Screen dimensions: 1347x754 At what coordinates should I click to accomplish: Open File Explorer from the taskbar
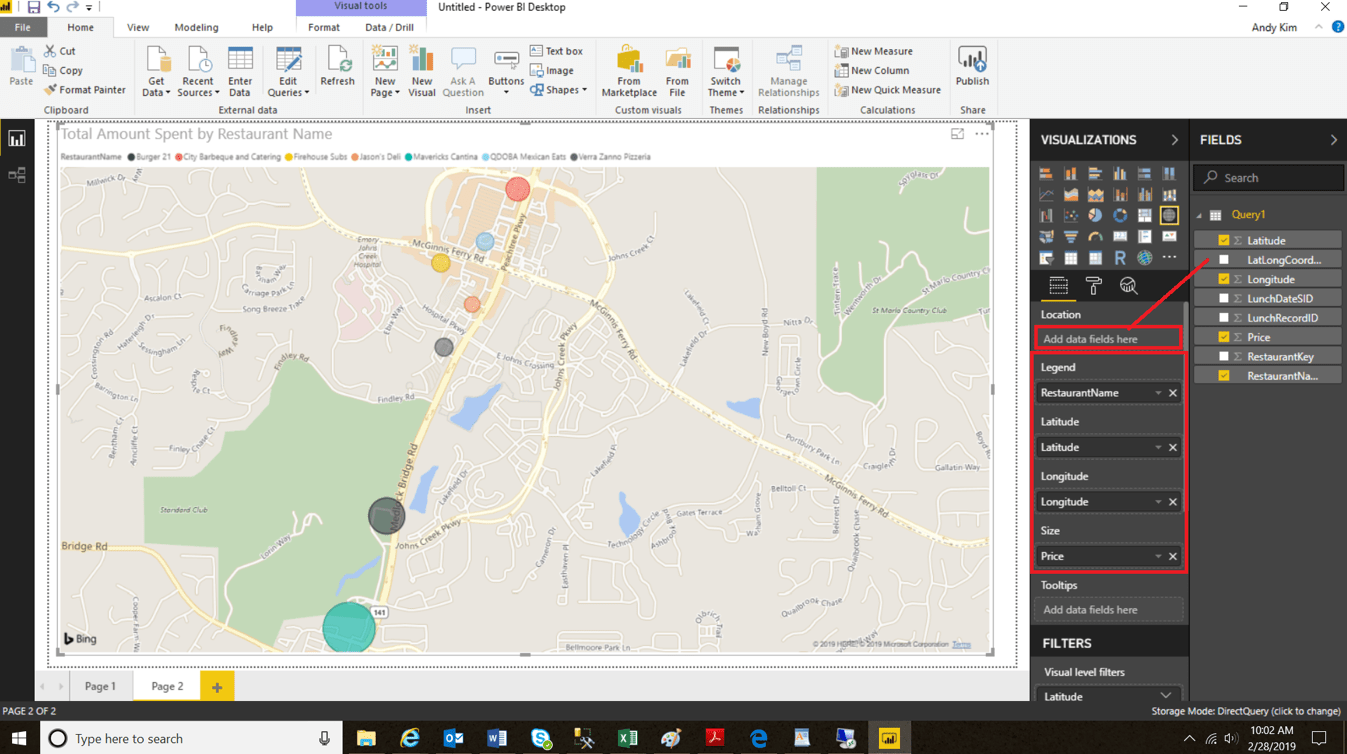366,738
